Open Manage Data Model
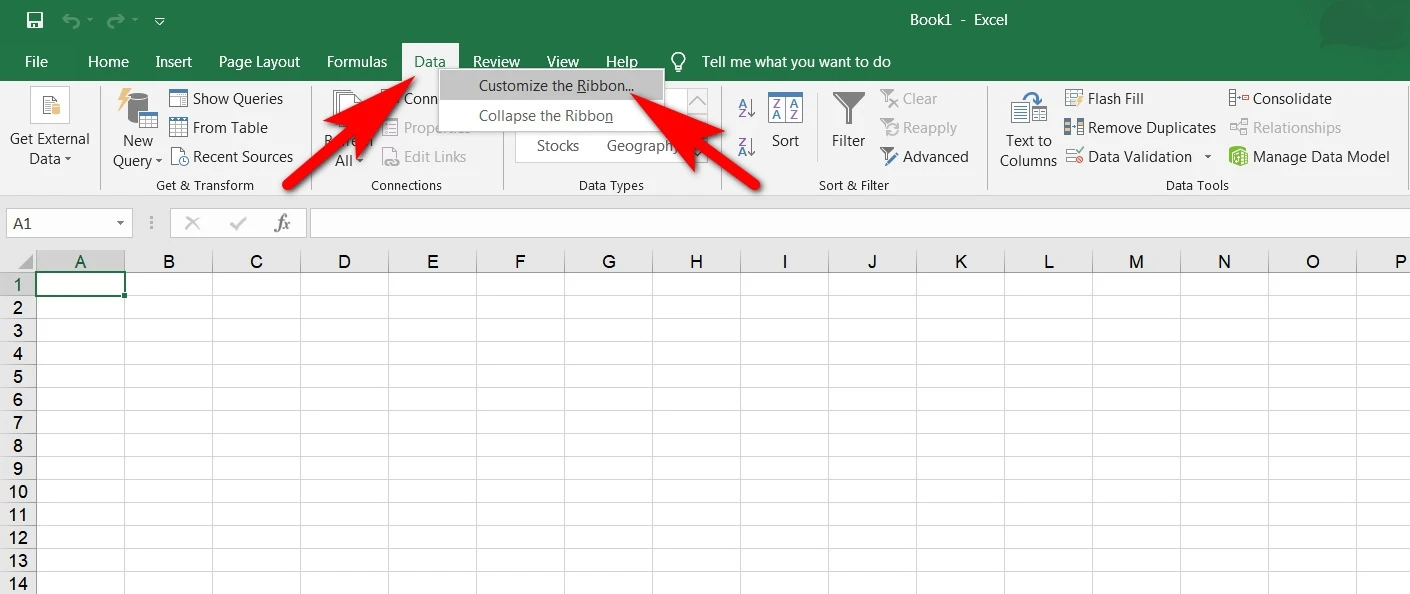Image resolution: width=1410 pixels, height=594 pixels. 1309,157
